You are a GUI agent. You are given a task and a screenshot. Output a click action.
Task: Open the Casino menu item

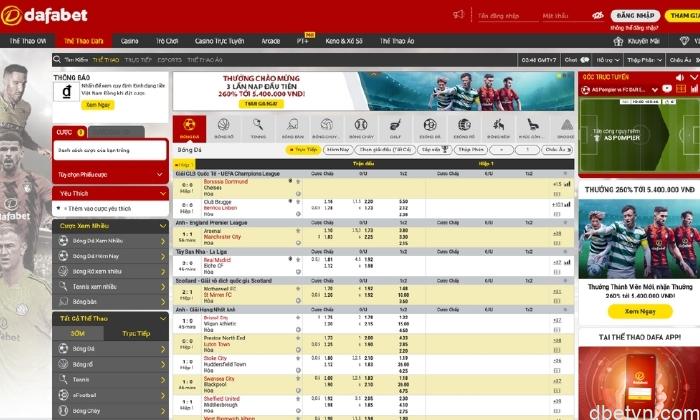point(129,41)
